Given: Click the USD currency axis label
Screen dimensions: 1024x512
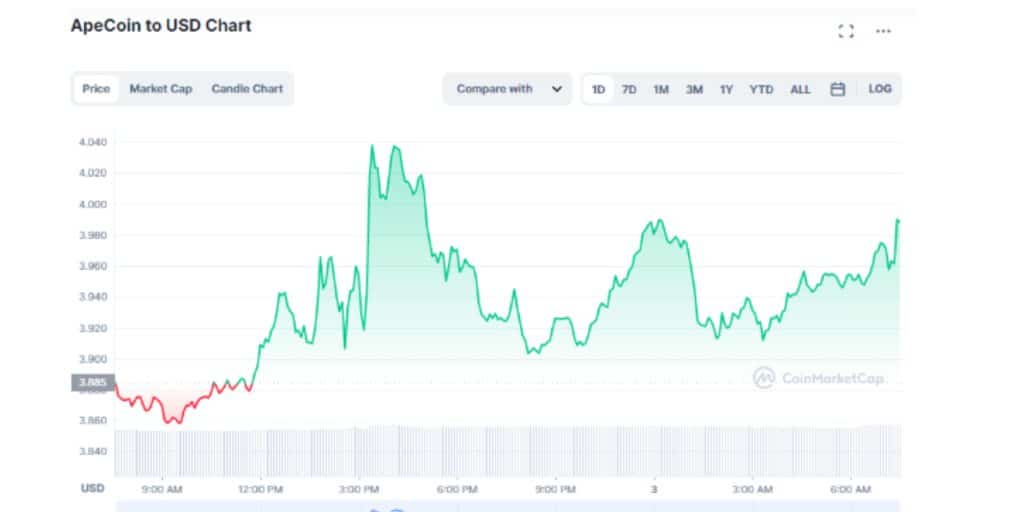Looking at the screenshot, I should click(x=92, y=488).
